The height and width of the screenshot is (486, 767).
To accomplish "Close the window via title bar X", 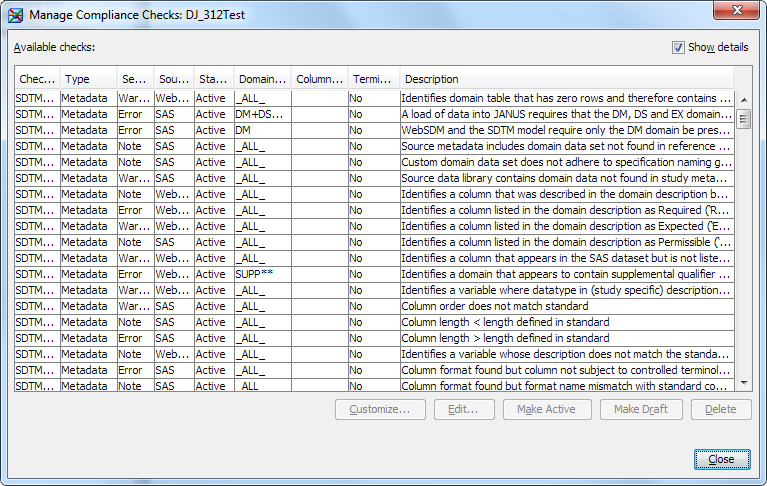I will pyautogui.click(x=737, y=10).
